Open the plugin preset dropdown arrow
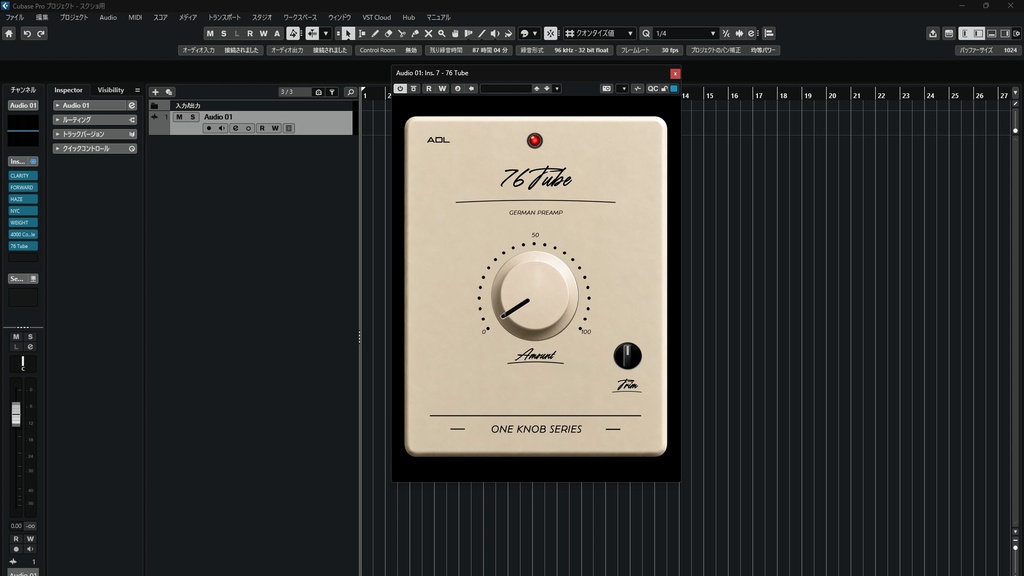The height and width of the screenshot is (576, 1024). [557, 89]
